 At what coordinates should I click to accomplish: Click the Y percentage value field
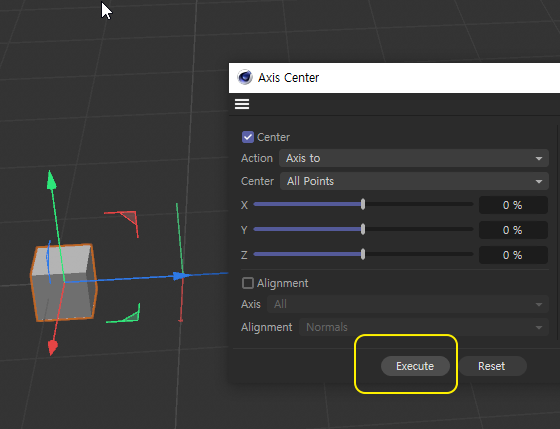click(513, 230)
